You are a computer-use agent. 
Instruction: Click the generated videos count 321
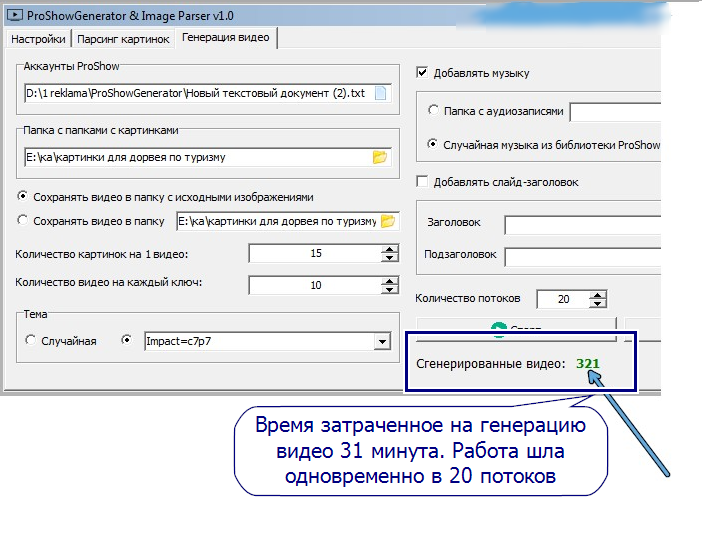pos(587,363)
